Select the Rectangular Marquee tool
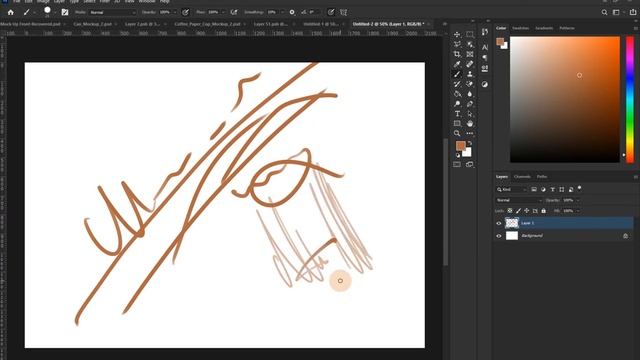 [470, 34]
